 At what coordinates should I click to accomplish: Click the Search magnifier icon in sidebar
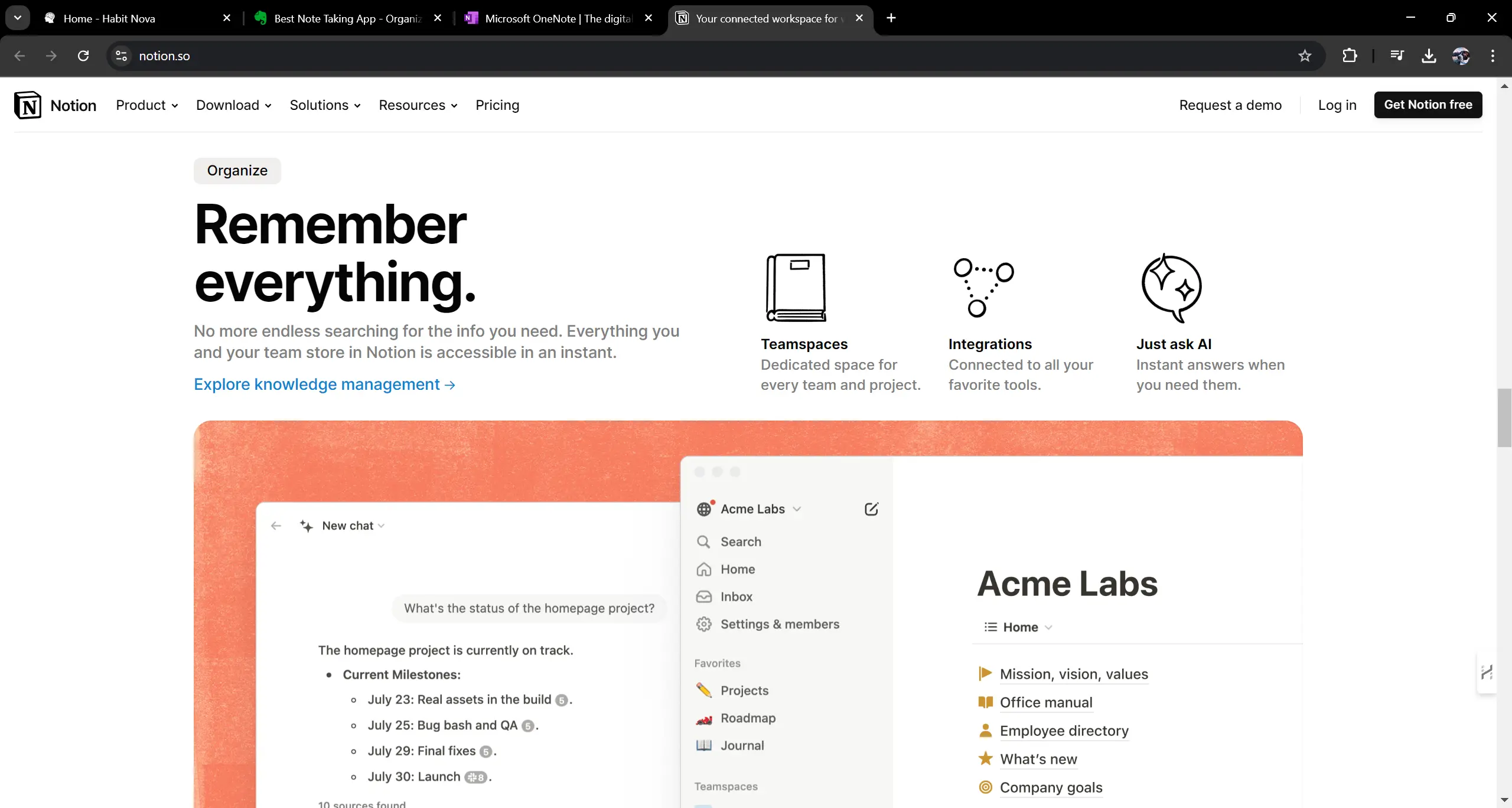point(703,542)
